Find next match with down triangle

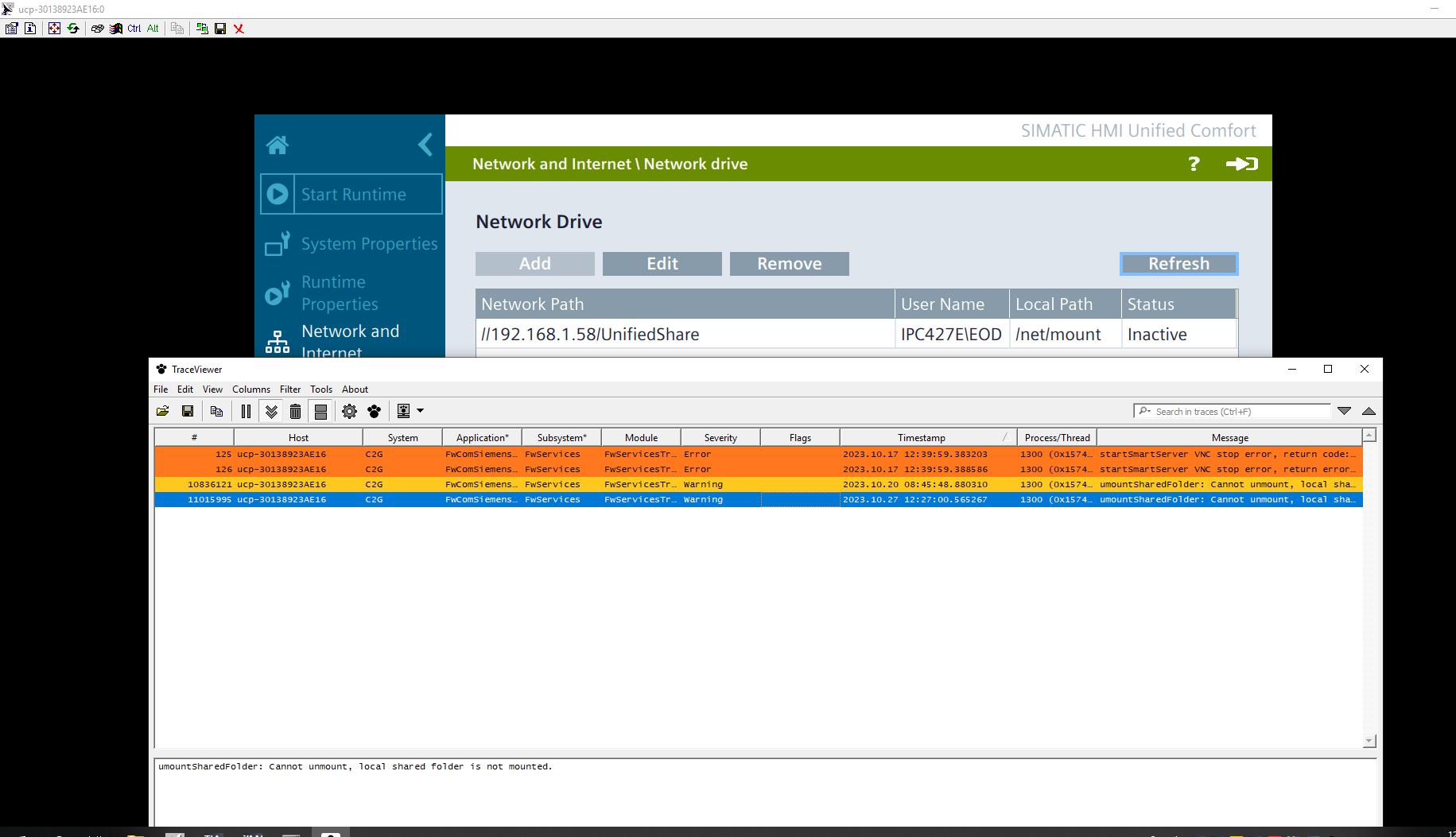coord(1344,411)
